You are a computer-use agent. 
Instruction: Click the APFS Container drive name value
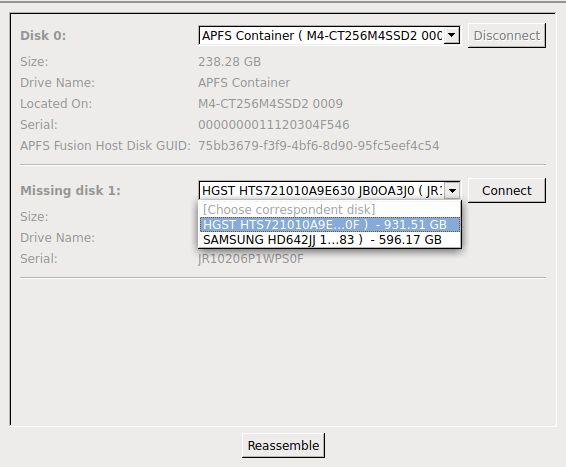(244, 83)
